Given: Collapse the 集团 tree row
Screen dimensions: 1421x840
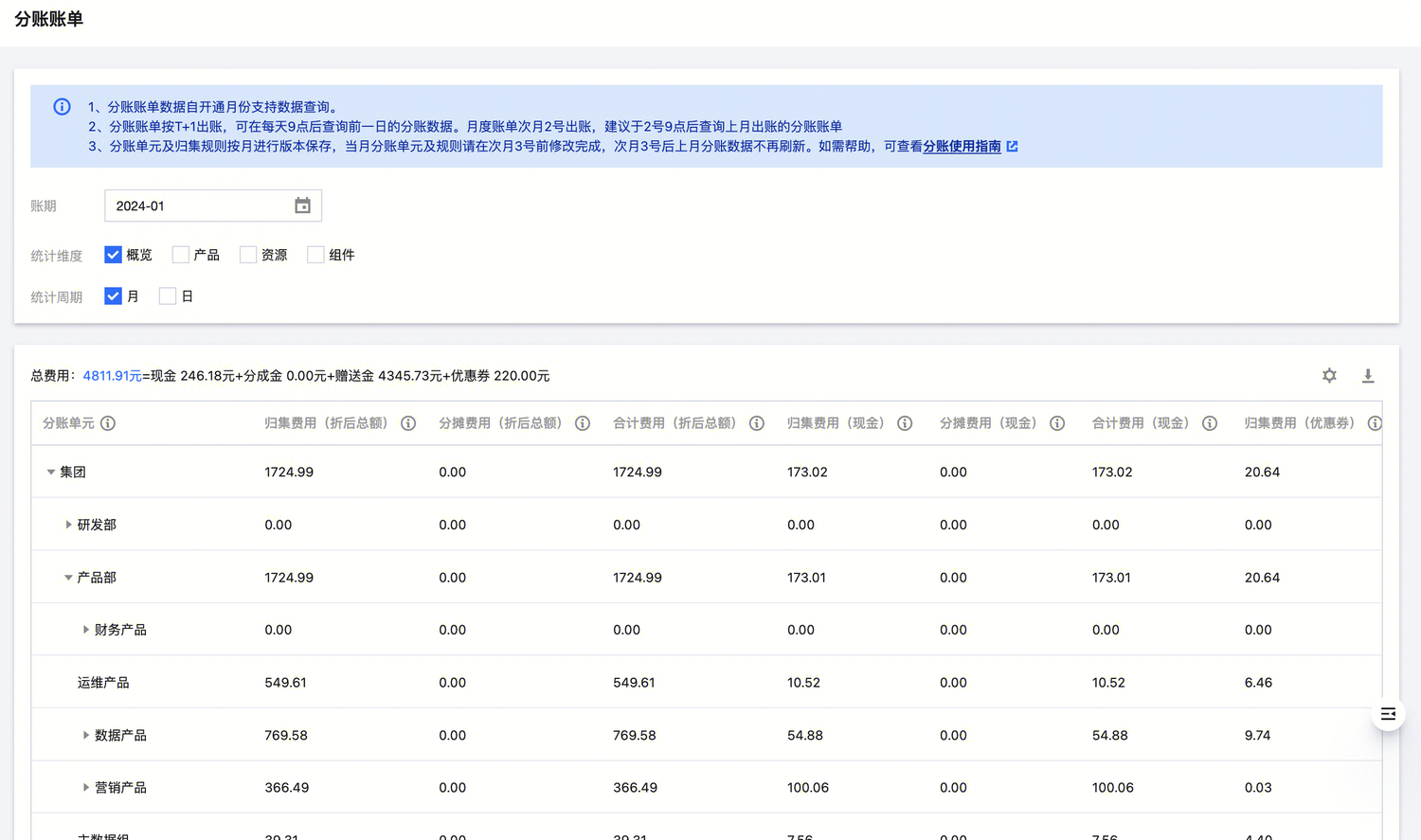Looking at the screenshot, I should pyautogui.click(x=51, y=472).
